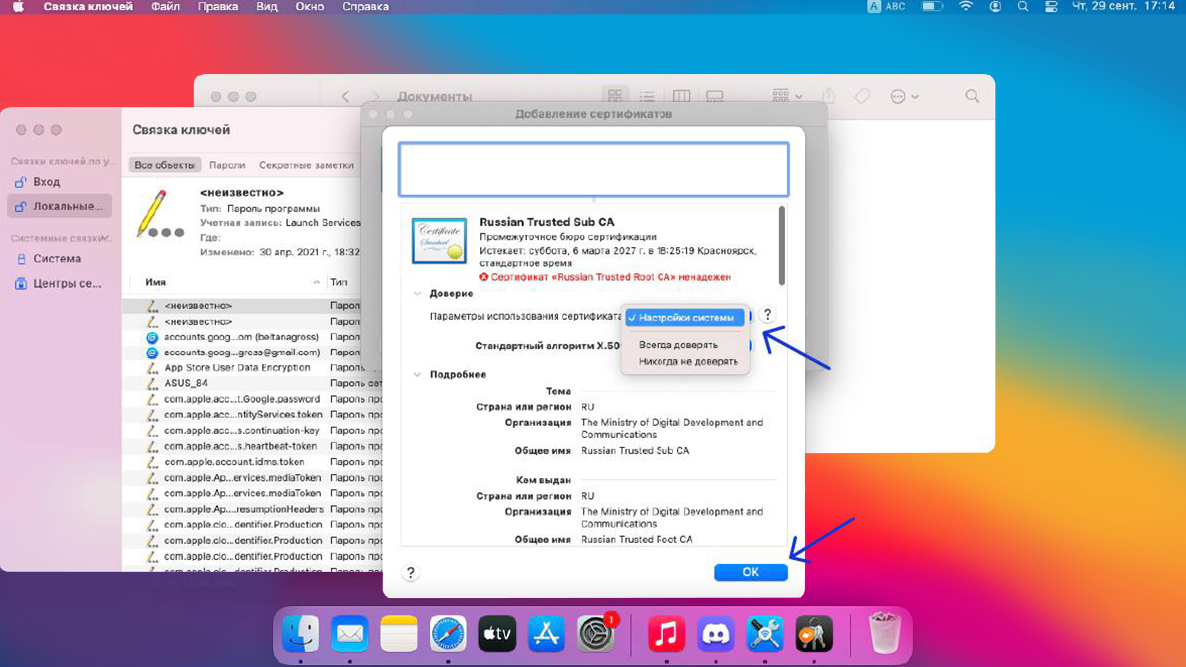The height and width of the screenshot is (667, 1186).
Task: Switch Finder to list view
Action: 647,96
